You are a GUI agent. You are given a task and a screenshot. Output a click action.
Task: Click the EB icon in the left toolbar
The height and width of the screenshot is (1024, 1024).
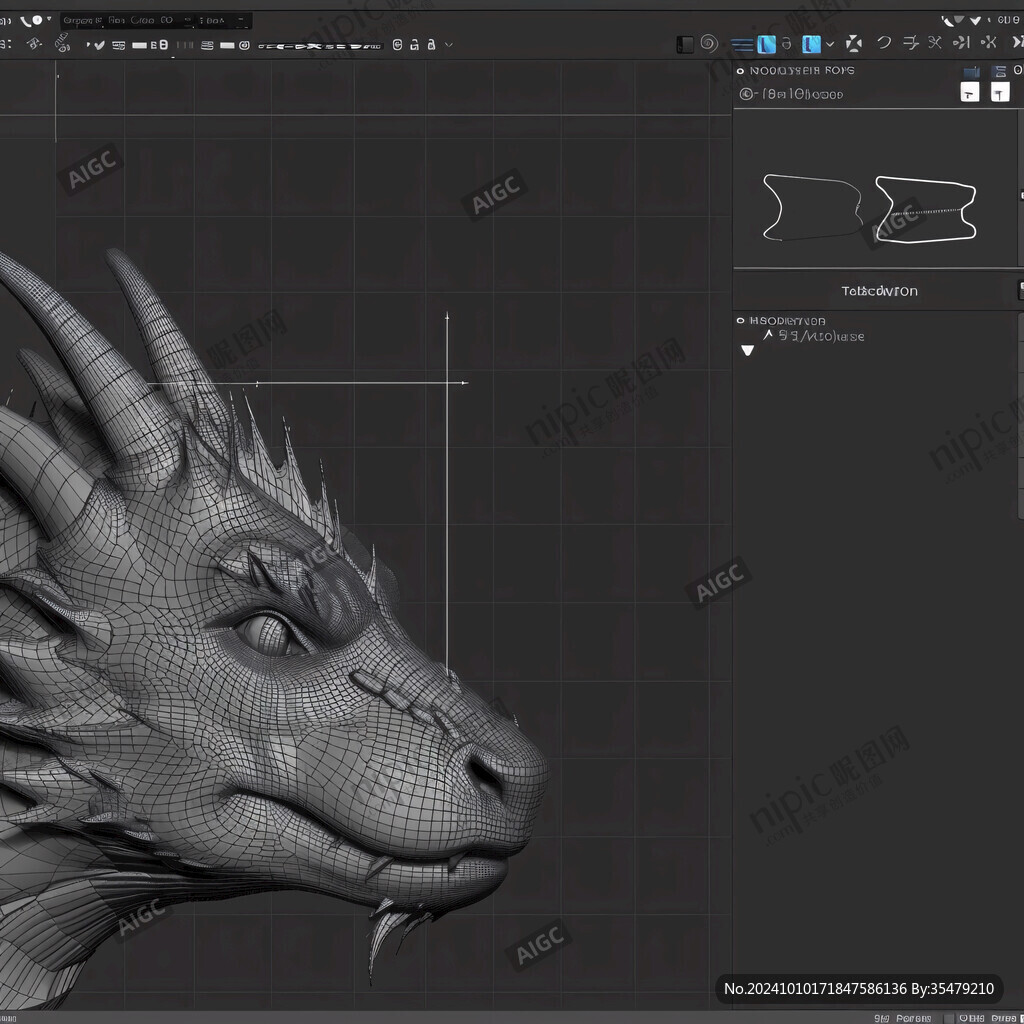coord(159,45)
